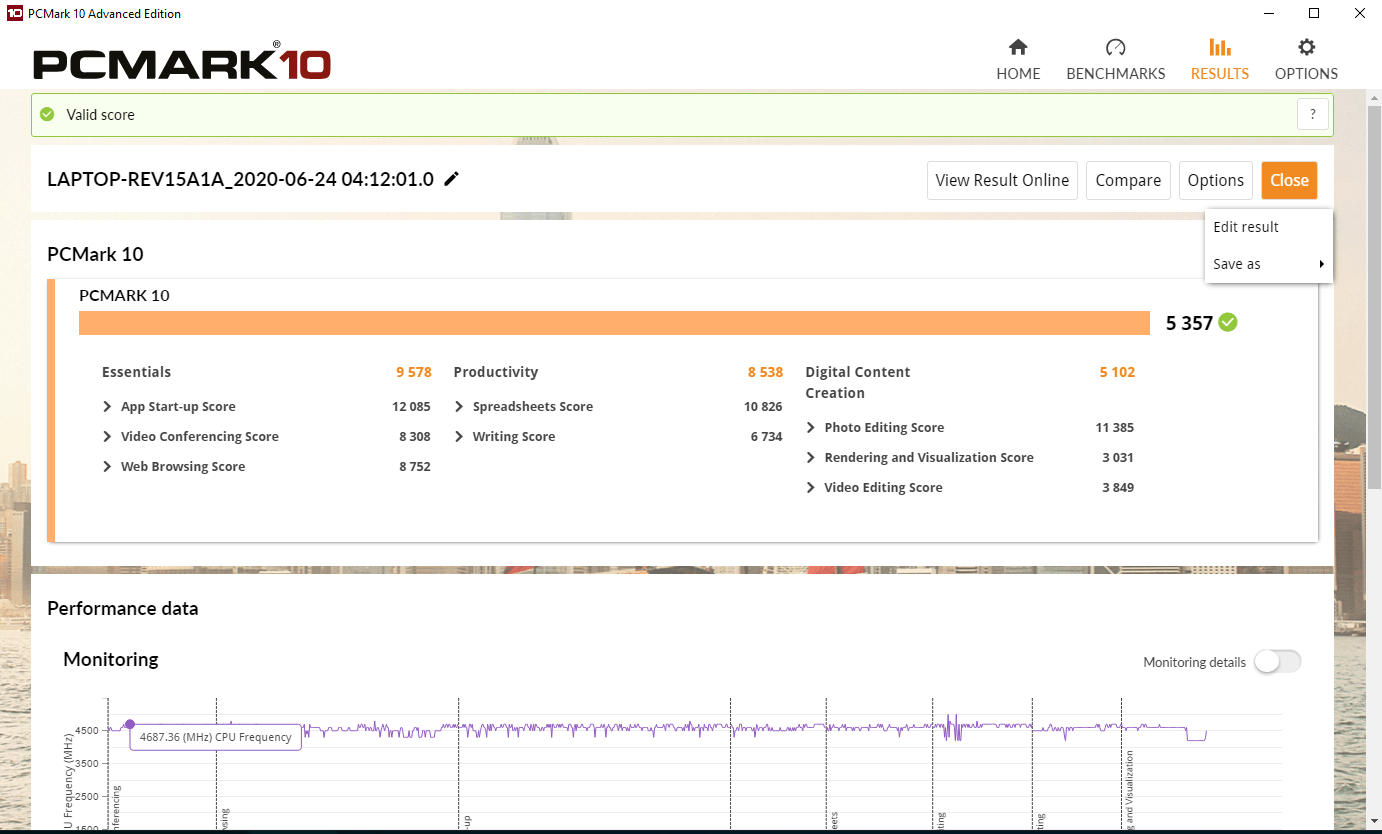Click the purple CPU frequency graph marker
This screenshot has width=1382, height=834.
pos(129,724)
